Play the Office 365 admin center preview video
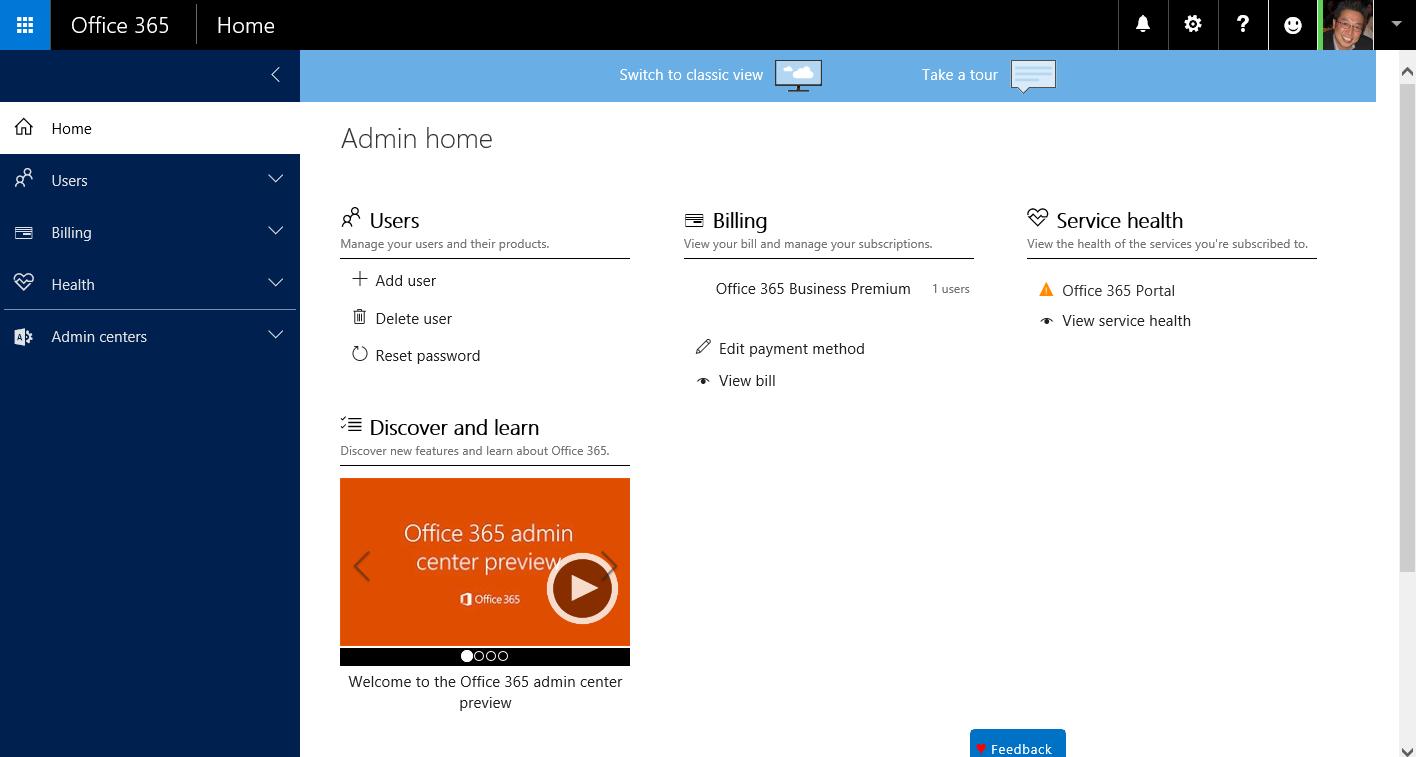This screenshot has width=1416, height=757. [582, 588]
